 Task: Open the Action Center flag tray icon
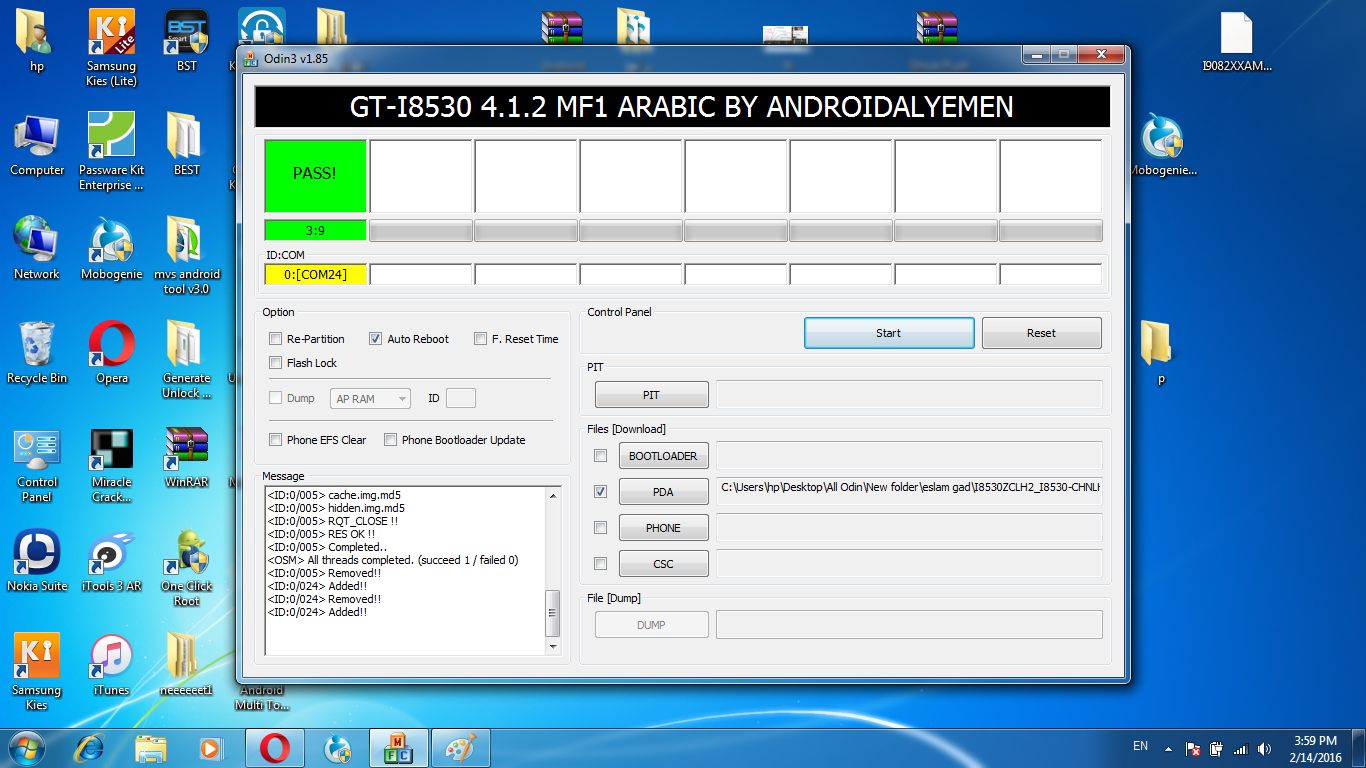point(1193,748)
